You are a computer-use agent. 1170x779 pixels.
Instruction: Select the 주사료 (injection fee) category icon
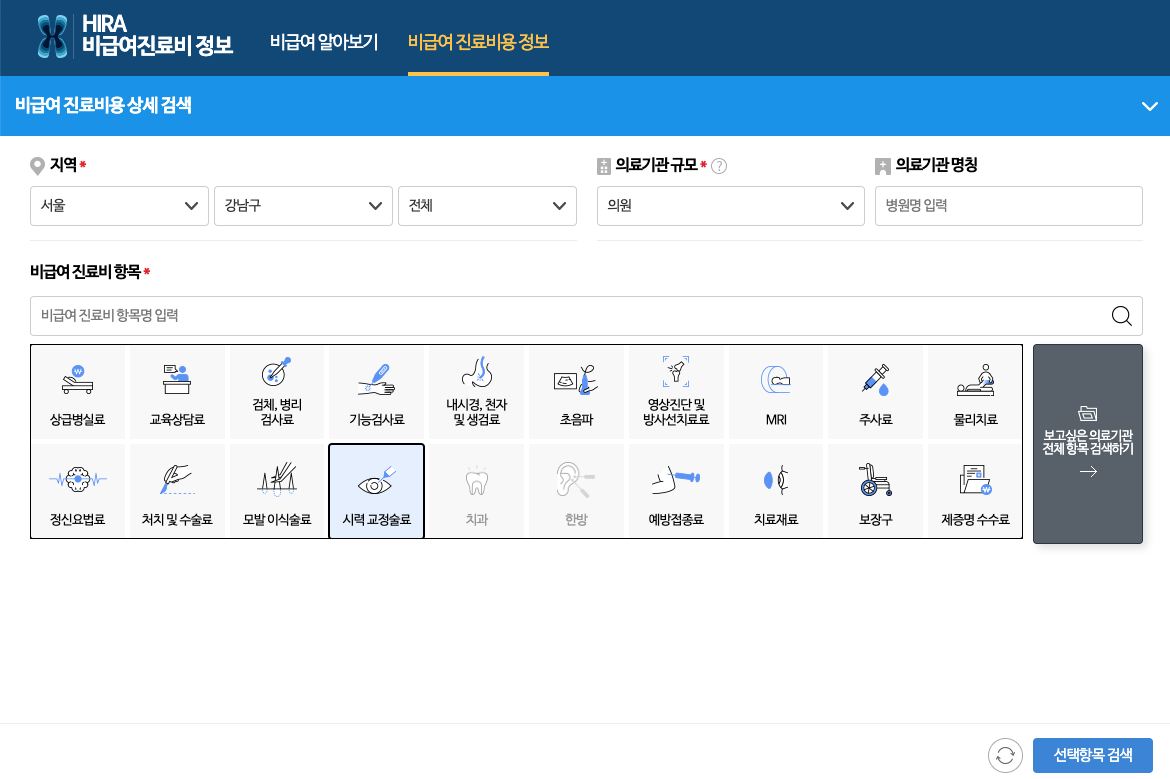tap(875, 392)
